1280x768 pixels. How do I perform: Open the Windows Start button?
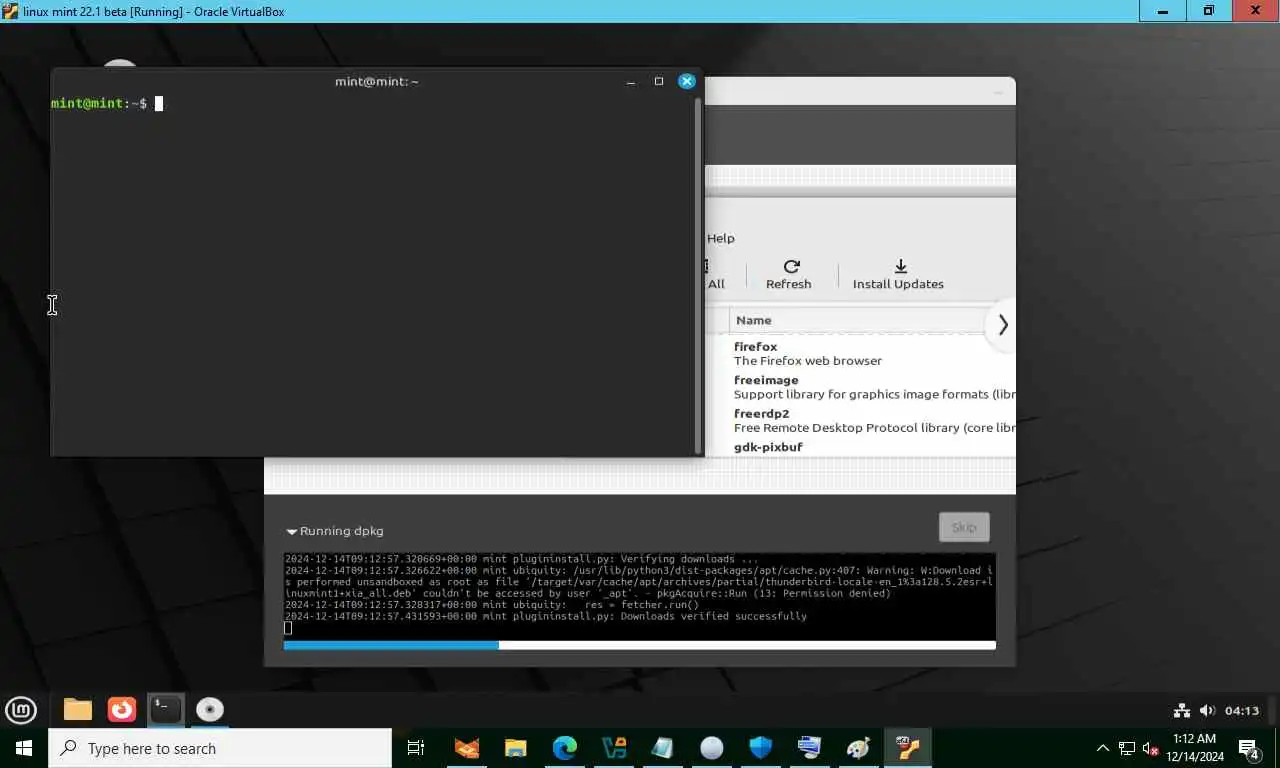pos(23,748)
